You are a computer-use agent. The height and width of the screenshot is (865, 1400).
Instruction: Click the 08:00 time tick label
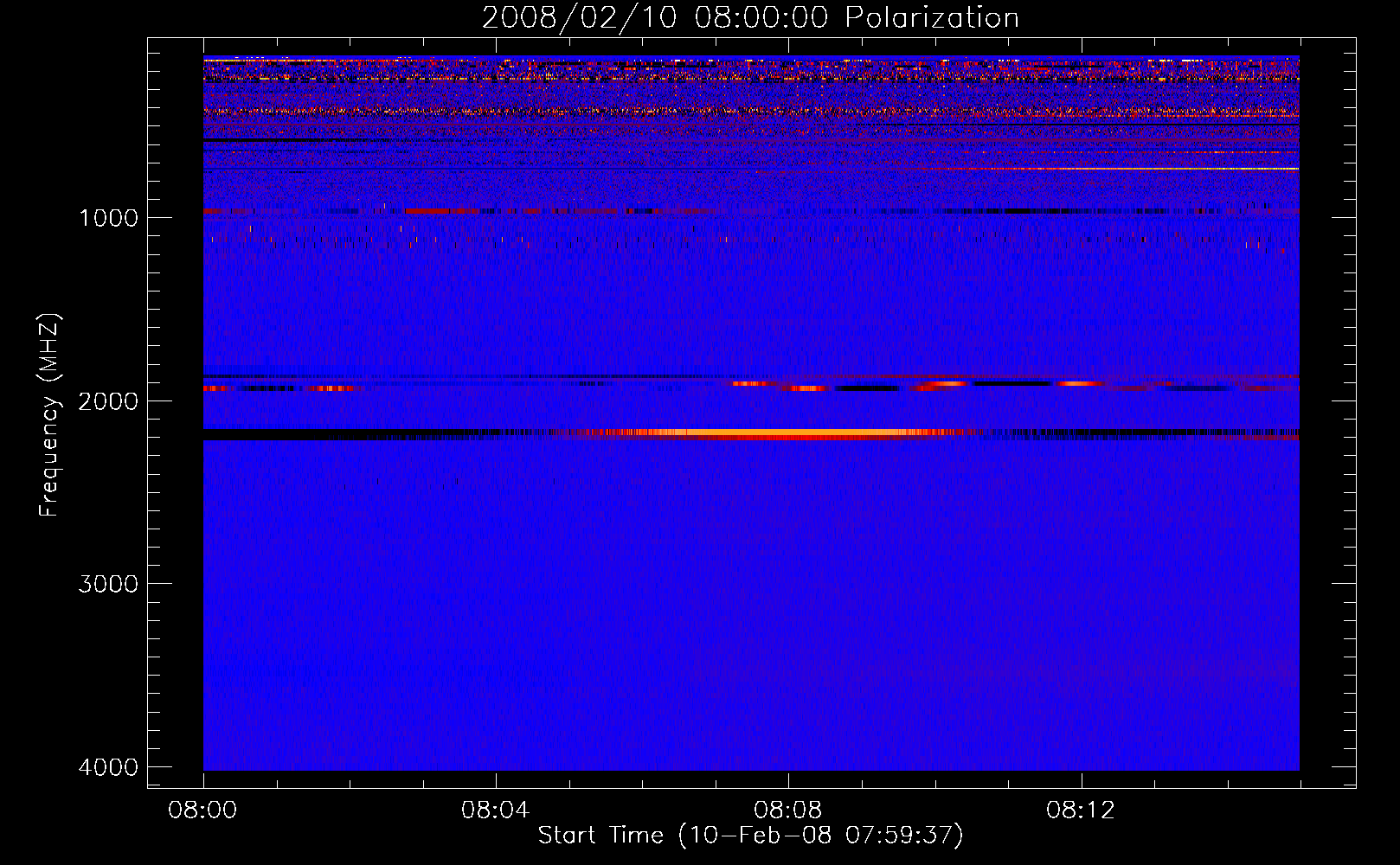[203, 811]
